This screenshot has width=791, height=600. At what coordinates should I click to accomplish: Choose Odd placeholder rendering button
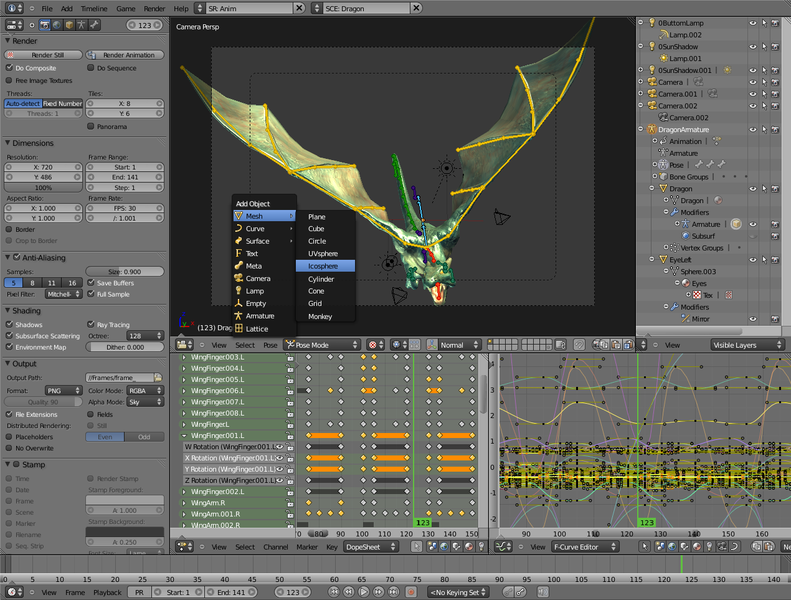tap(144, 437)
